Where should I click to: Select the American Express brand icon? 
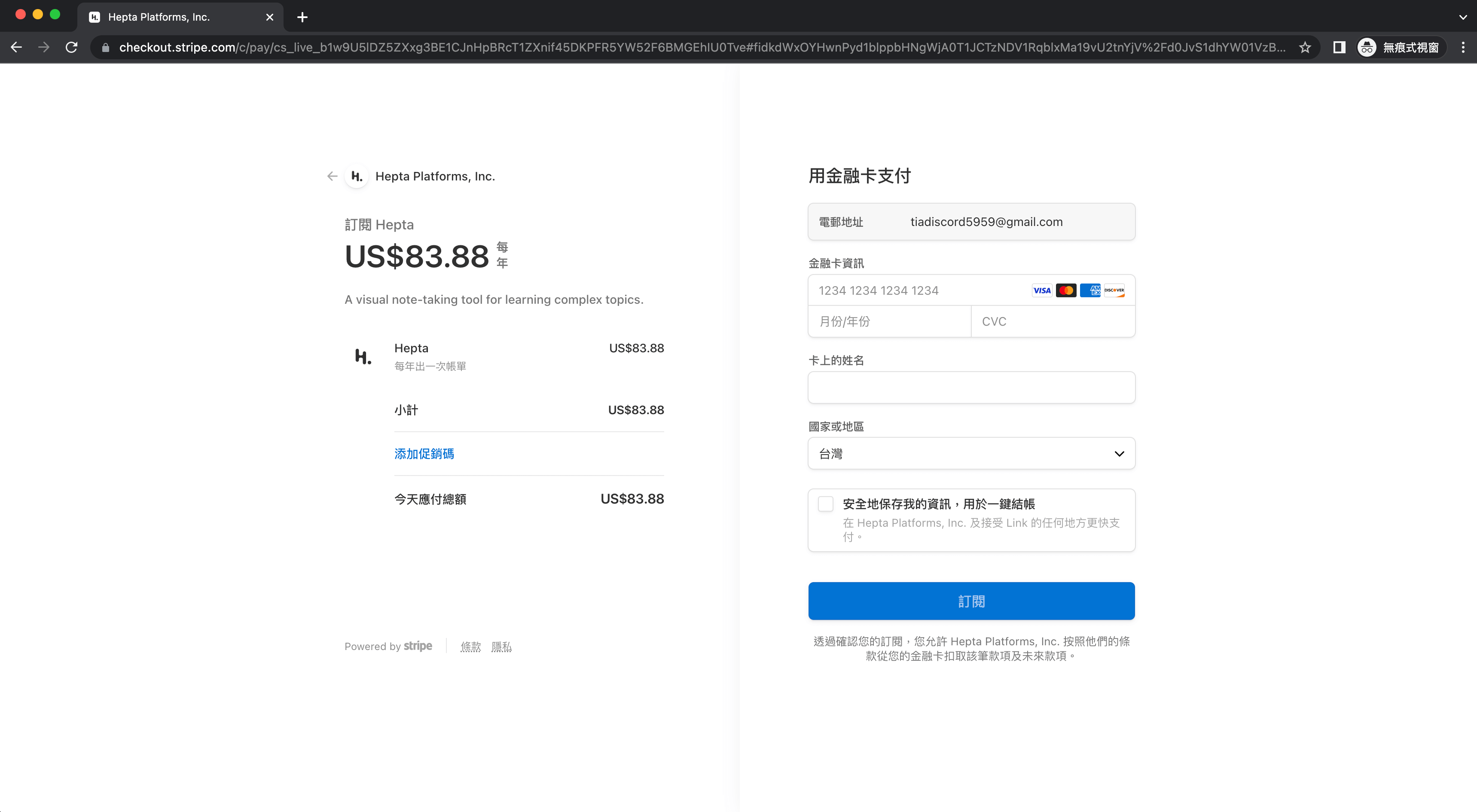[1090, 290]
